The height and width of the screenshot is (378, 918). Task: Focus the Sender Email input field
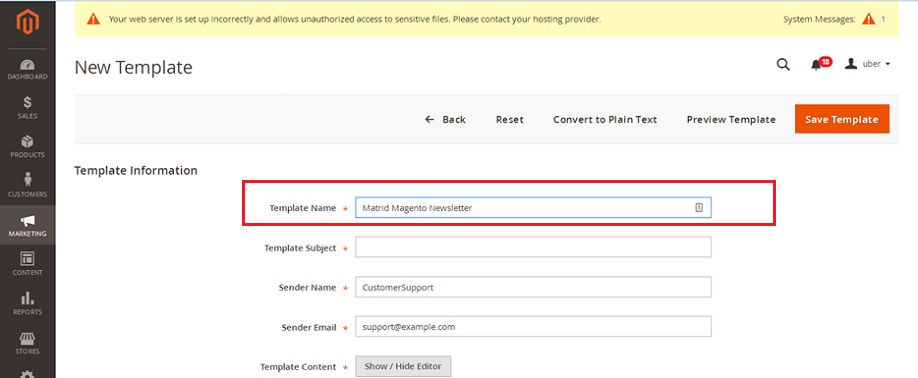click(533, 327)
